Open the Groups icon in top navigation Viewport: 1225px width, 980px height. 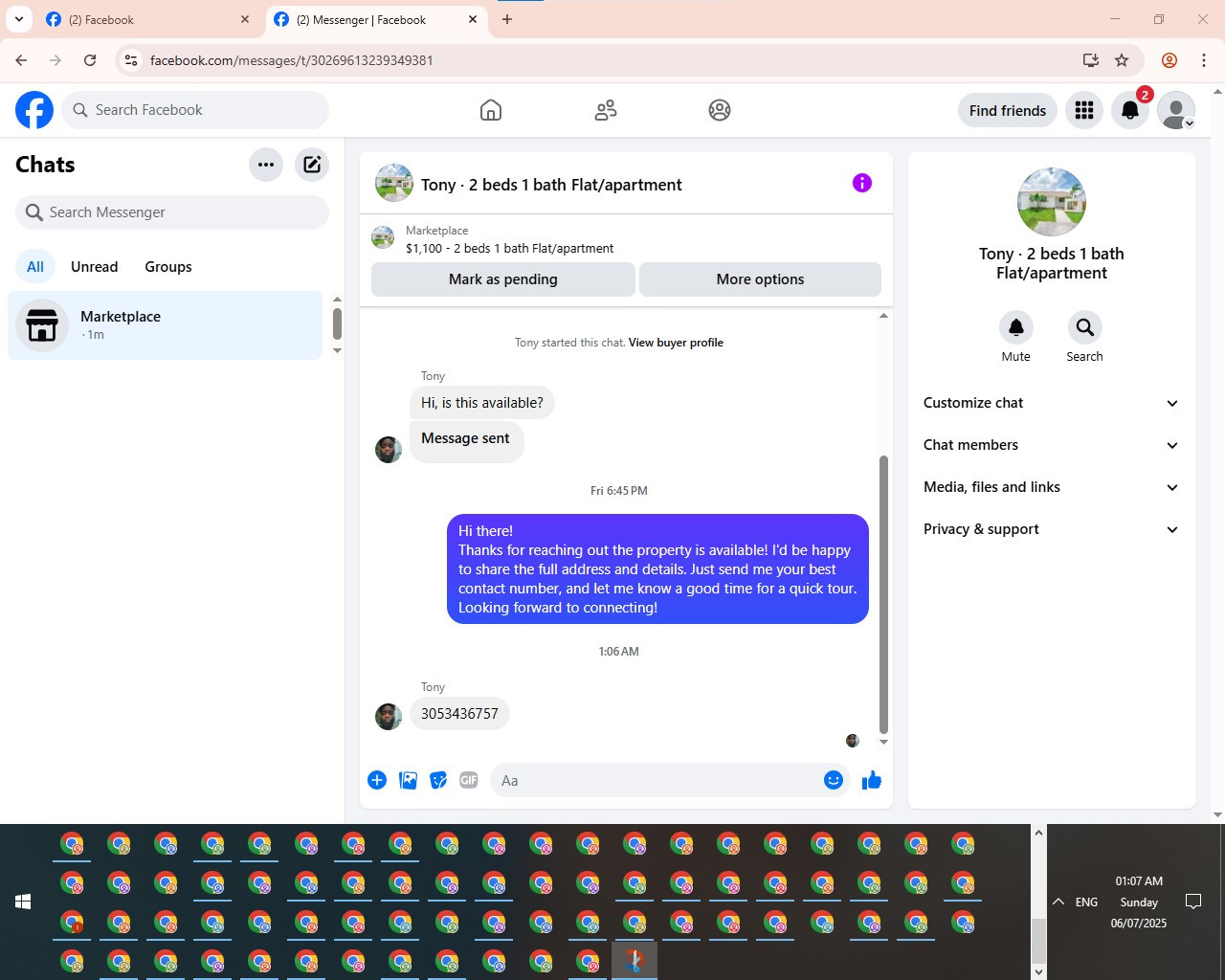pyautogui.click(x=720, y=110)
